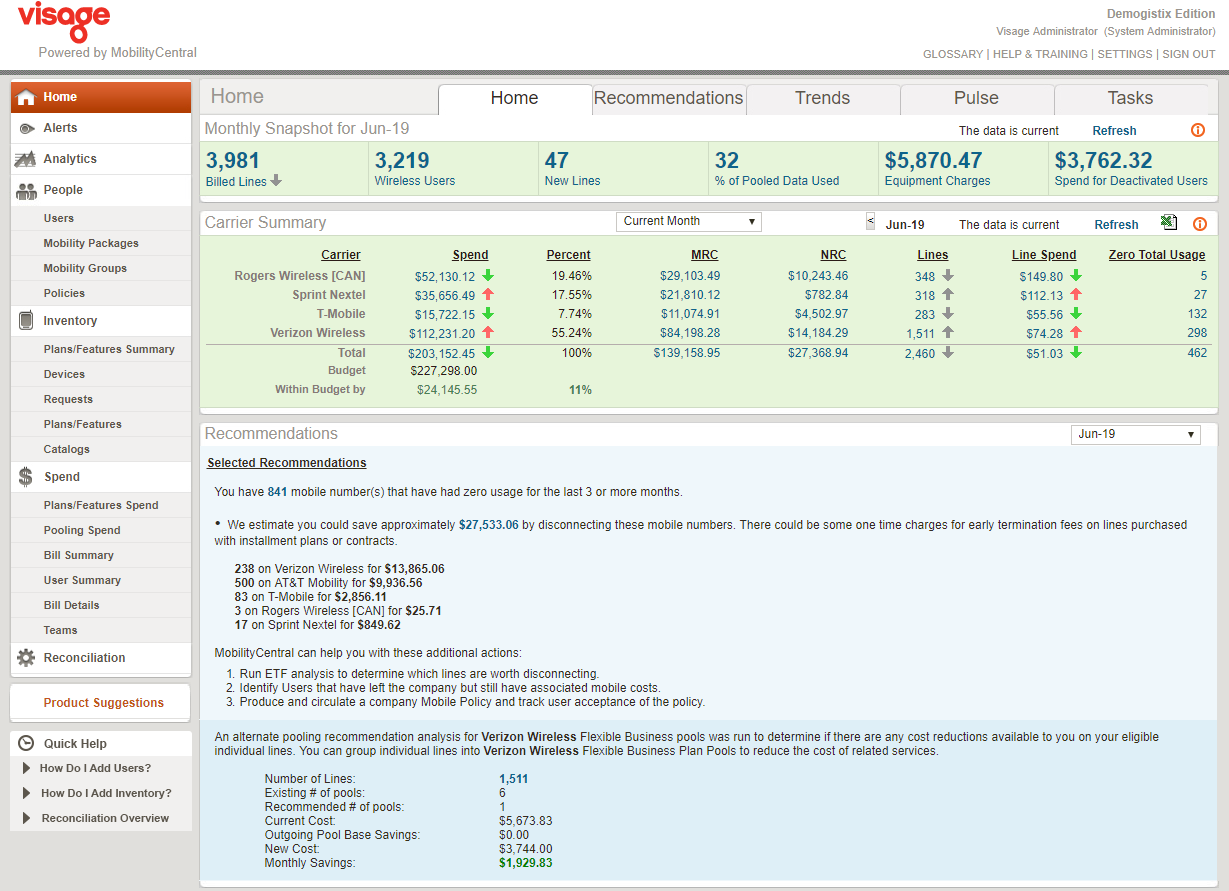Image resolution: width=1229 pixels, height=891 pixels.
Task: Open the Current Month period dropdown
Action: point(688,222)
